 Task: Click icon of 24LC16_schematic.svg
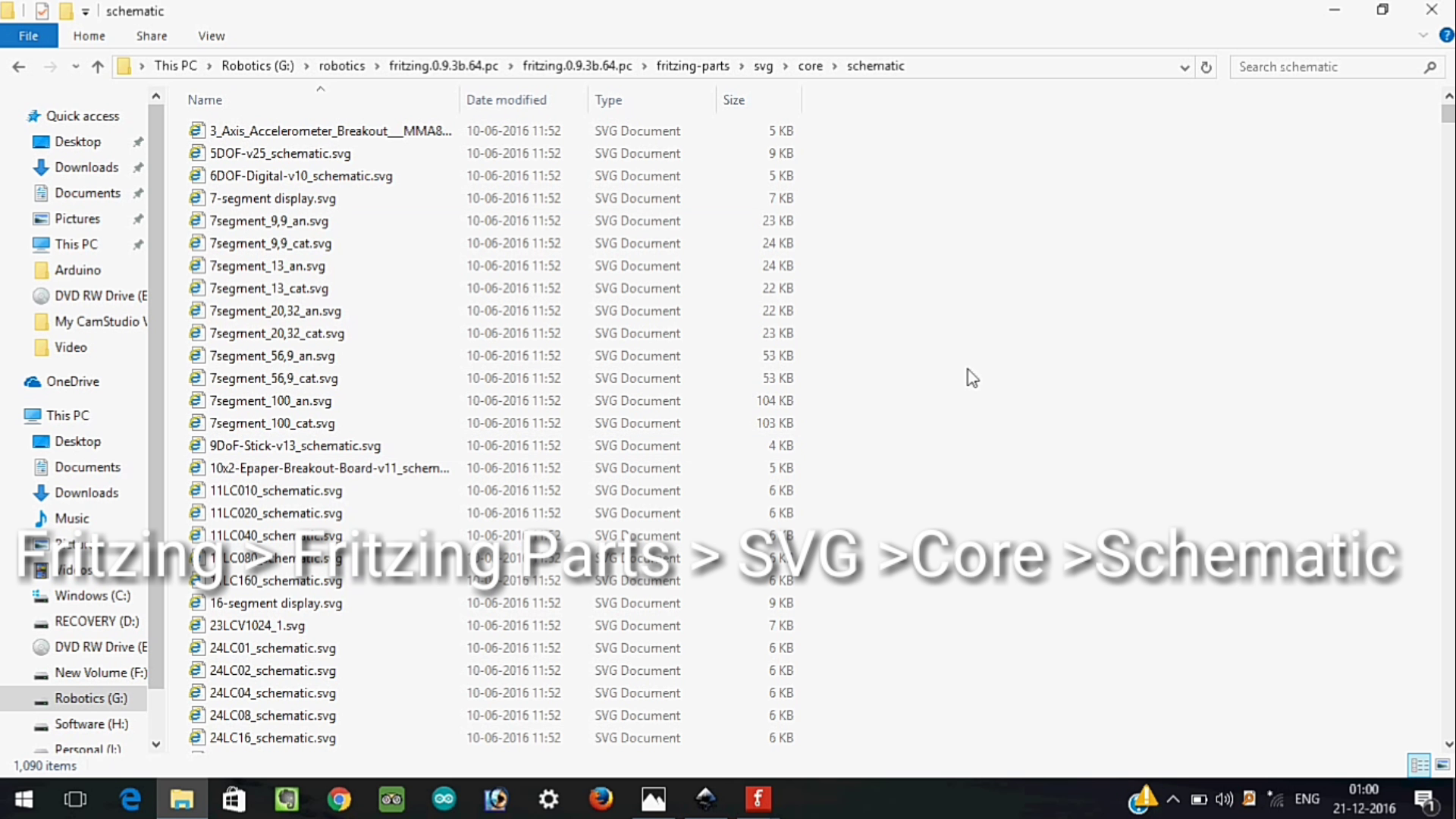click(x=197, y=737)
